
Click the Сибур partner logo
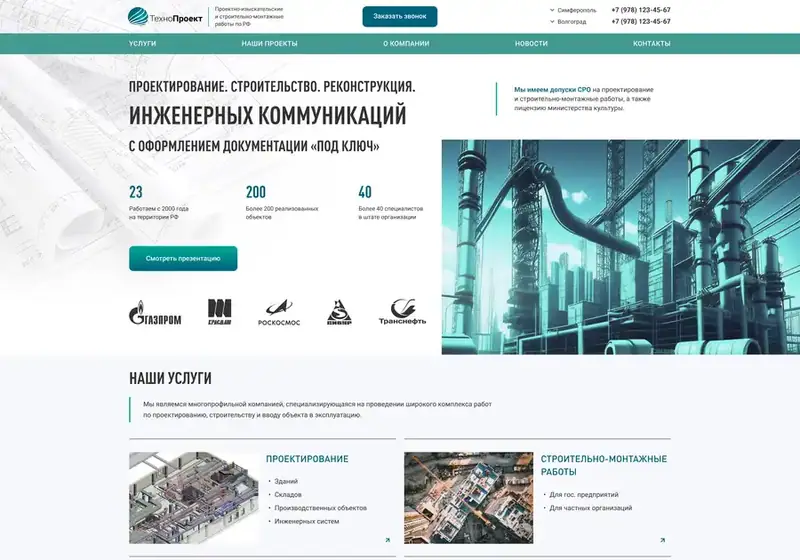[x=339, y=312]
